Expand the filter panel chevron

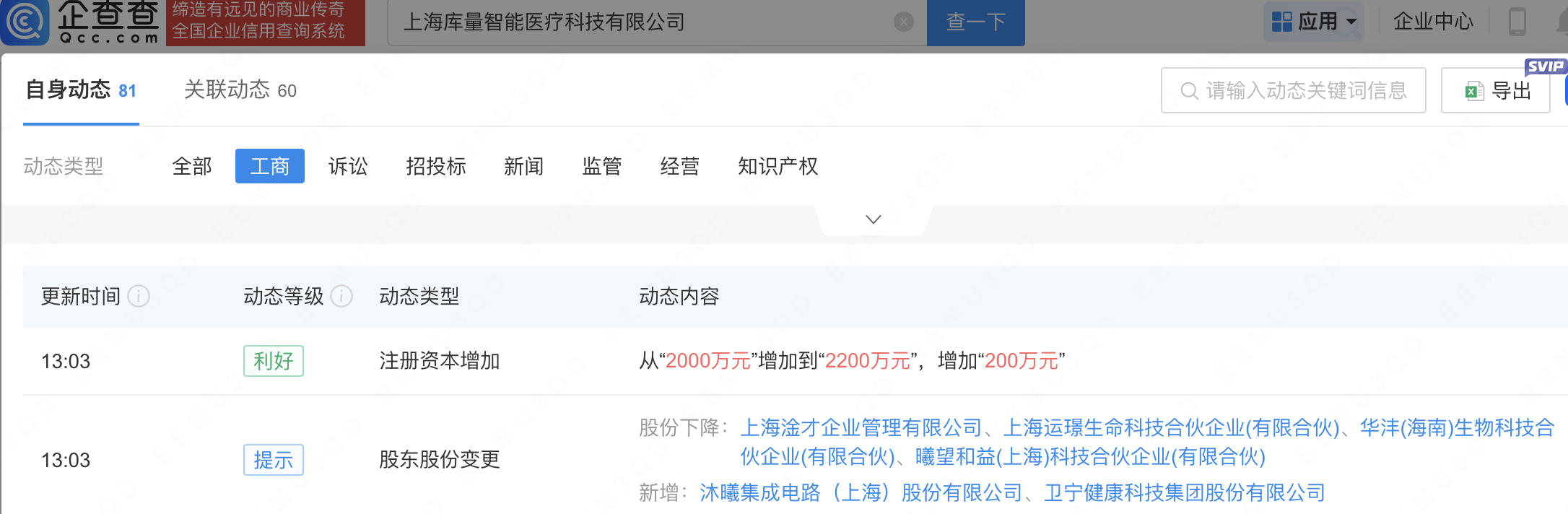(873, 219)
